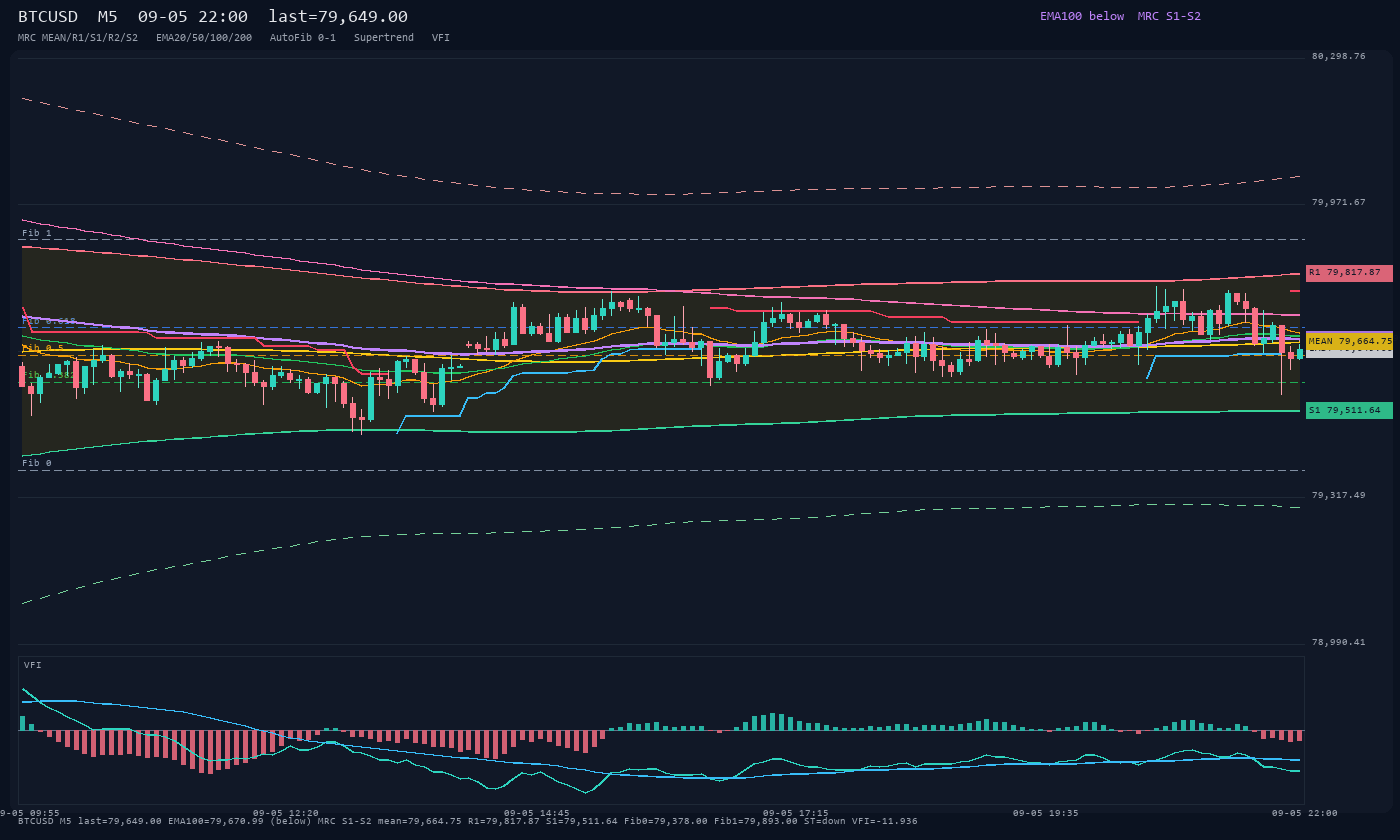Click the 79,317.49 price axis label

(x=1338, y=495)
